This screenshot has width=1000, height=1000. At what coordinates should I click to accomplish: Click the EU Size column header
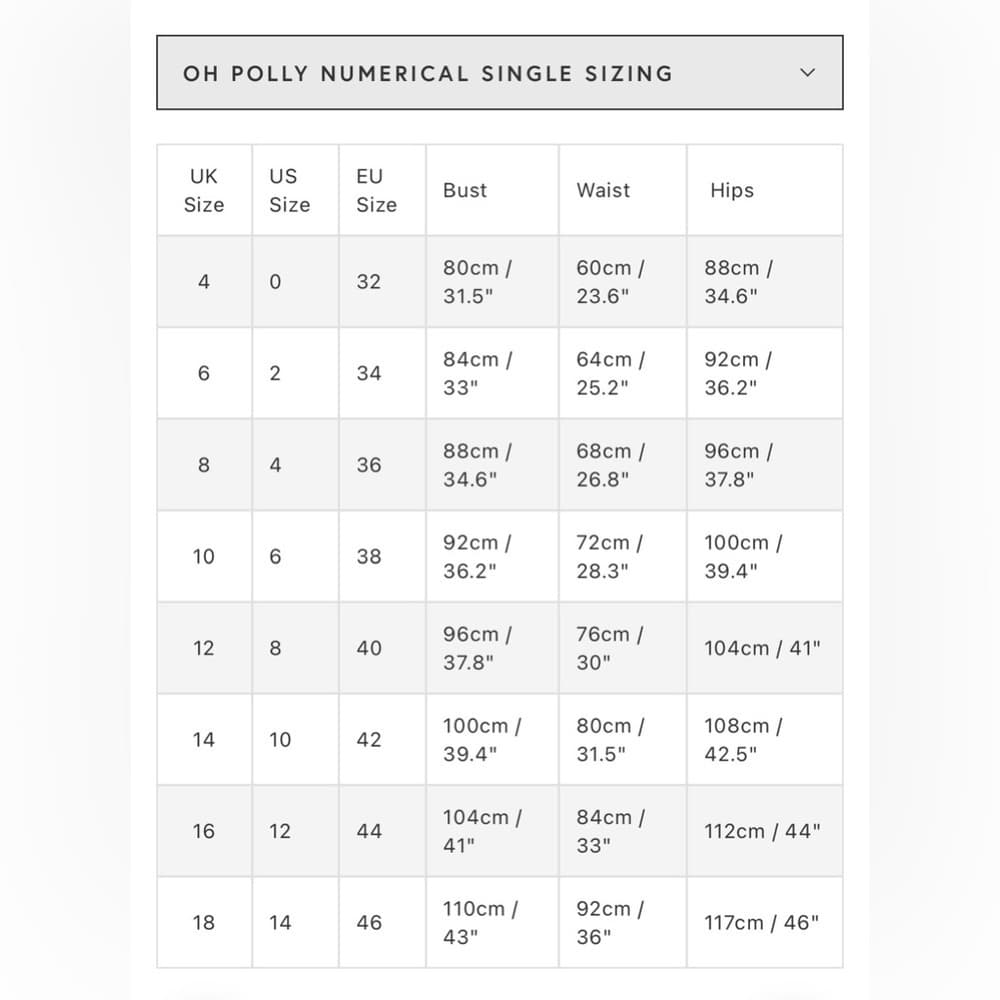[382, 190]
